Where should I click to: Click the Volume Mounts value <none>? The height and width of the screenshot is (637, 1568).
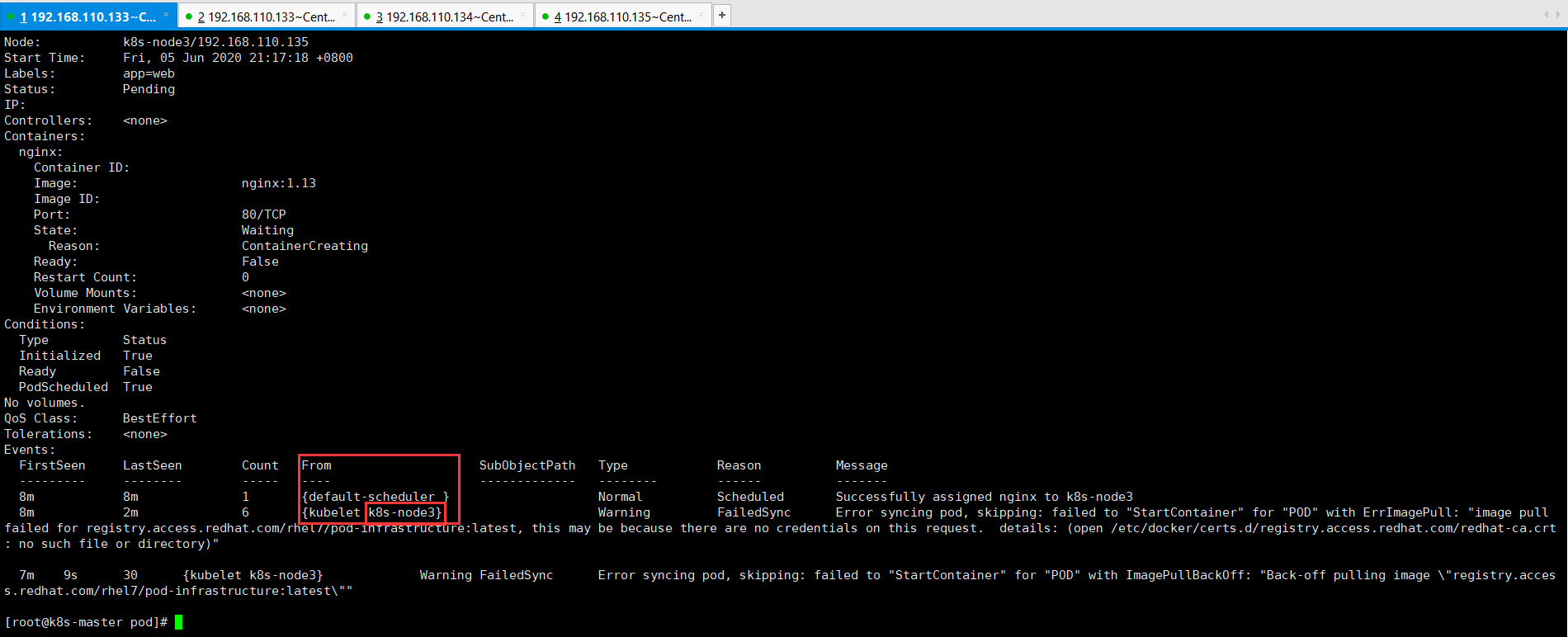coord(264,293)
